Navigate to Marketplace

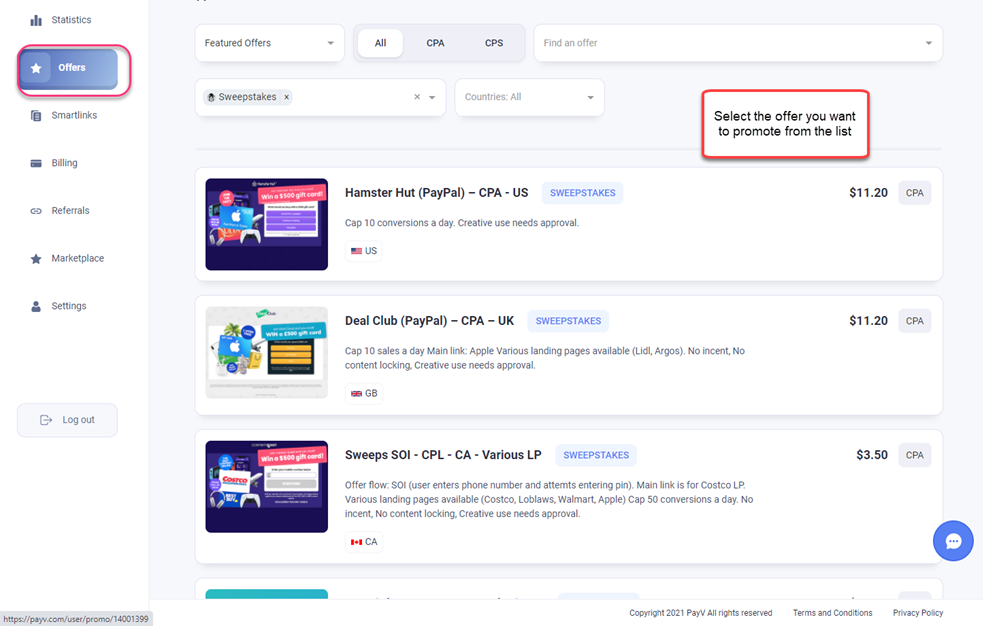[x=78, y=258]
